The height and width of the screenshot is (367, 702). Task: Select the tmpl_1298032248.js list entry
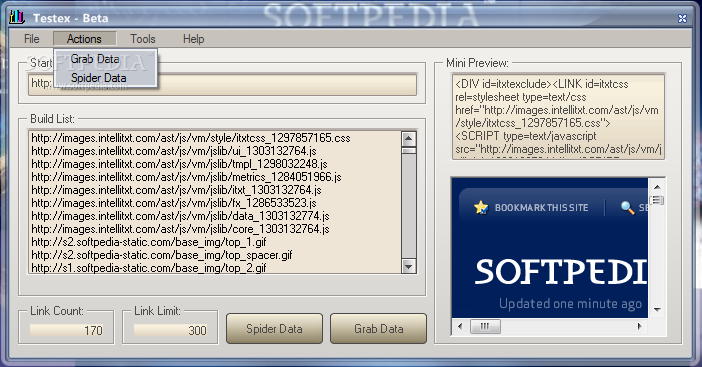pos(179,164)
